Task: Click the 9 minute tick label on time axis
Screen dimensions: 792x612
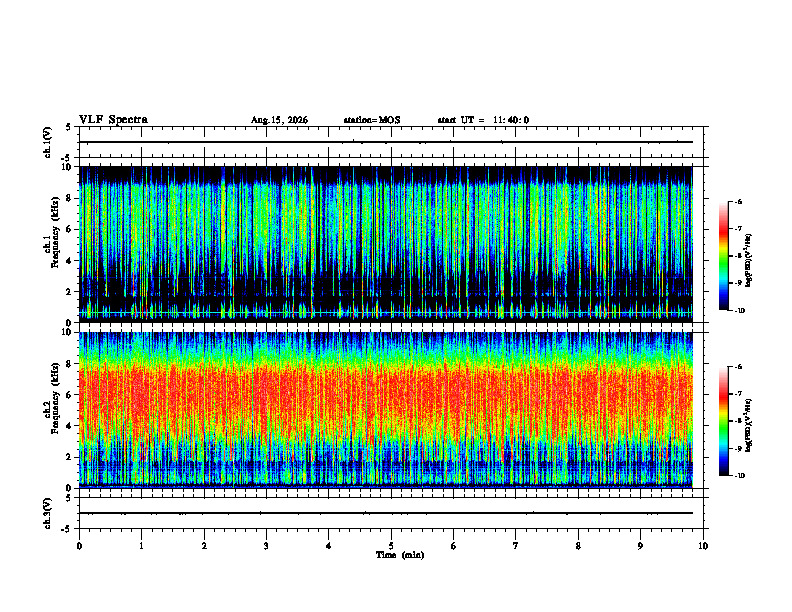Action: click(x=640, y=546)
